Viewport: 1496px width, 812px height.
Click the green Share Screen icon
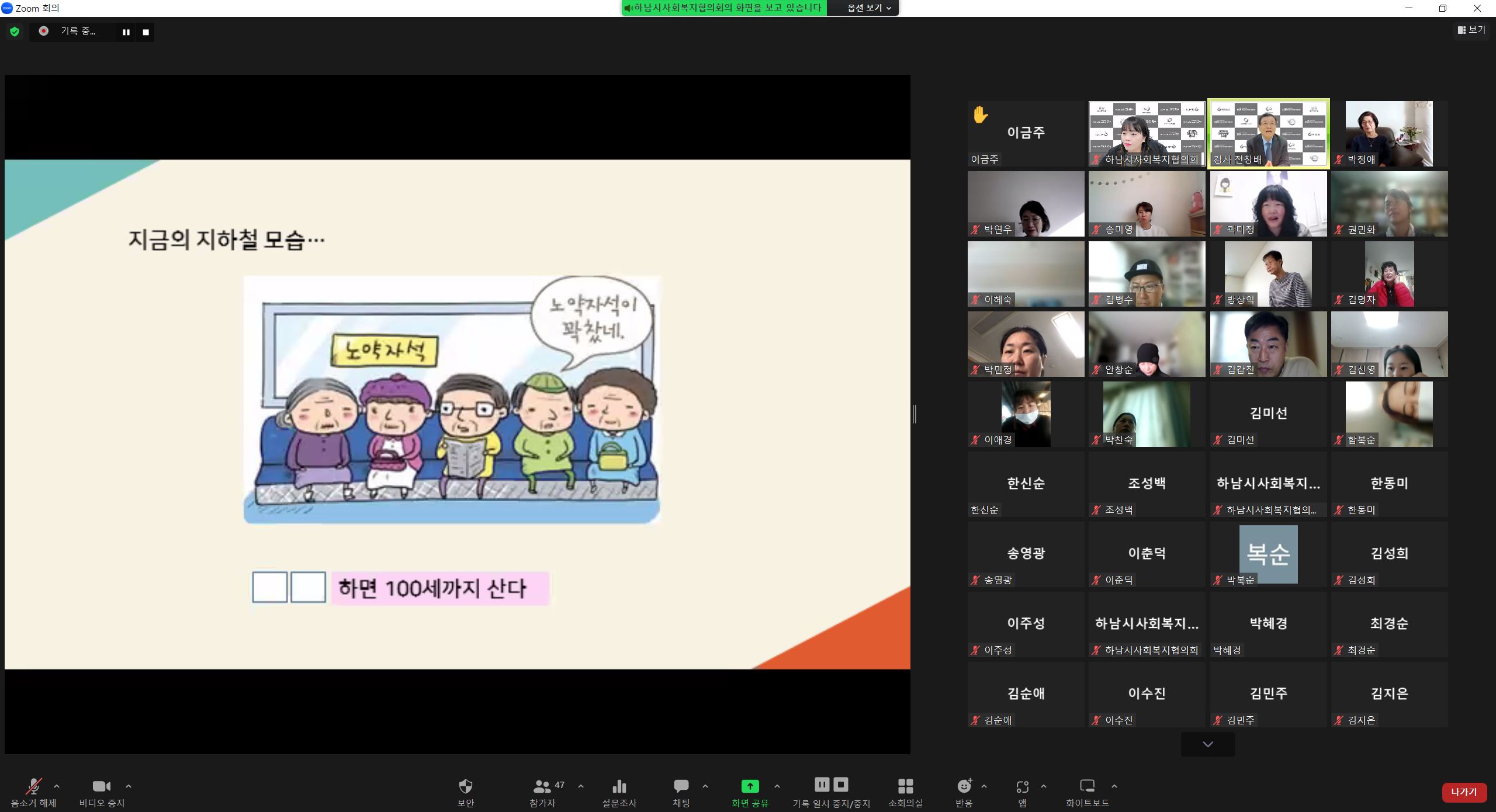[x=750, y=786]
